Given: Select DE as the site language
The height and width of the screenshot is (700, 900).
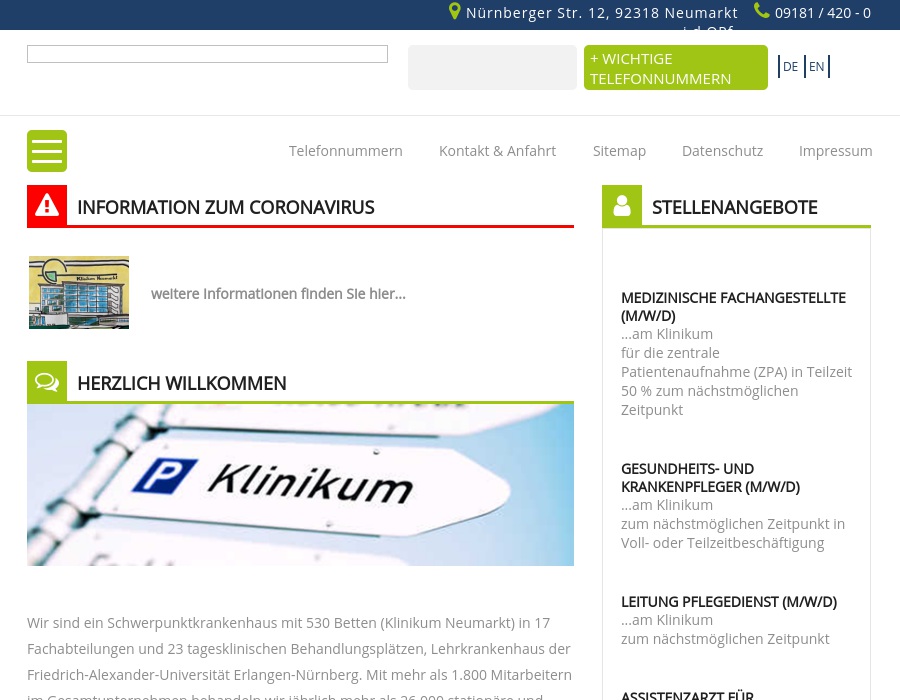Looking at the screenshot, I should click(790, 66).
